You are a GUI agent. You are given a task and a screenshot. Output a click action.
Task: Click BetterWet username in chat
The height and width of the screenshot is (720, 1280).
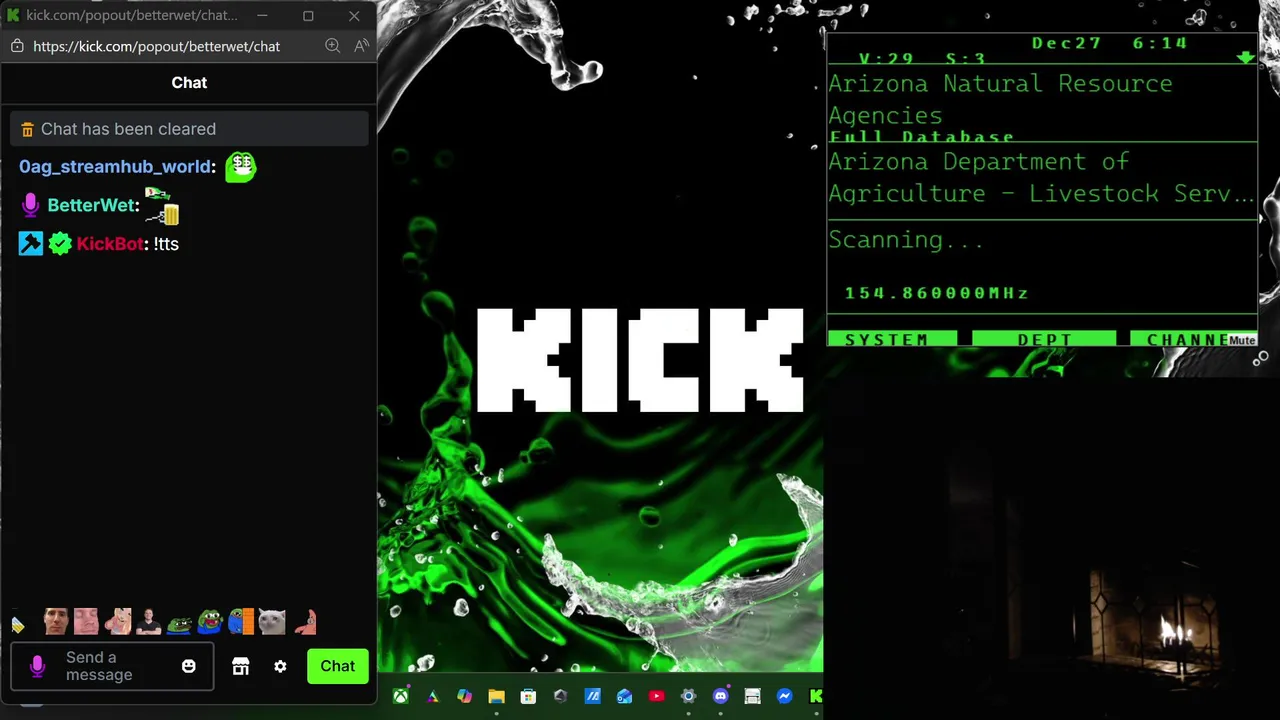click(x=91, y=205)
